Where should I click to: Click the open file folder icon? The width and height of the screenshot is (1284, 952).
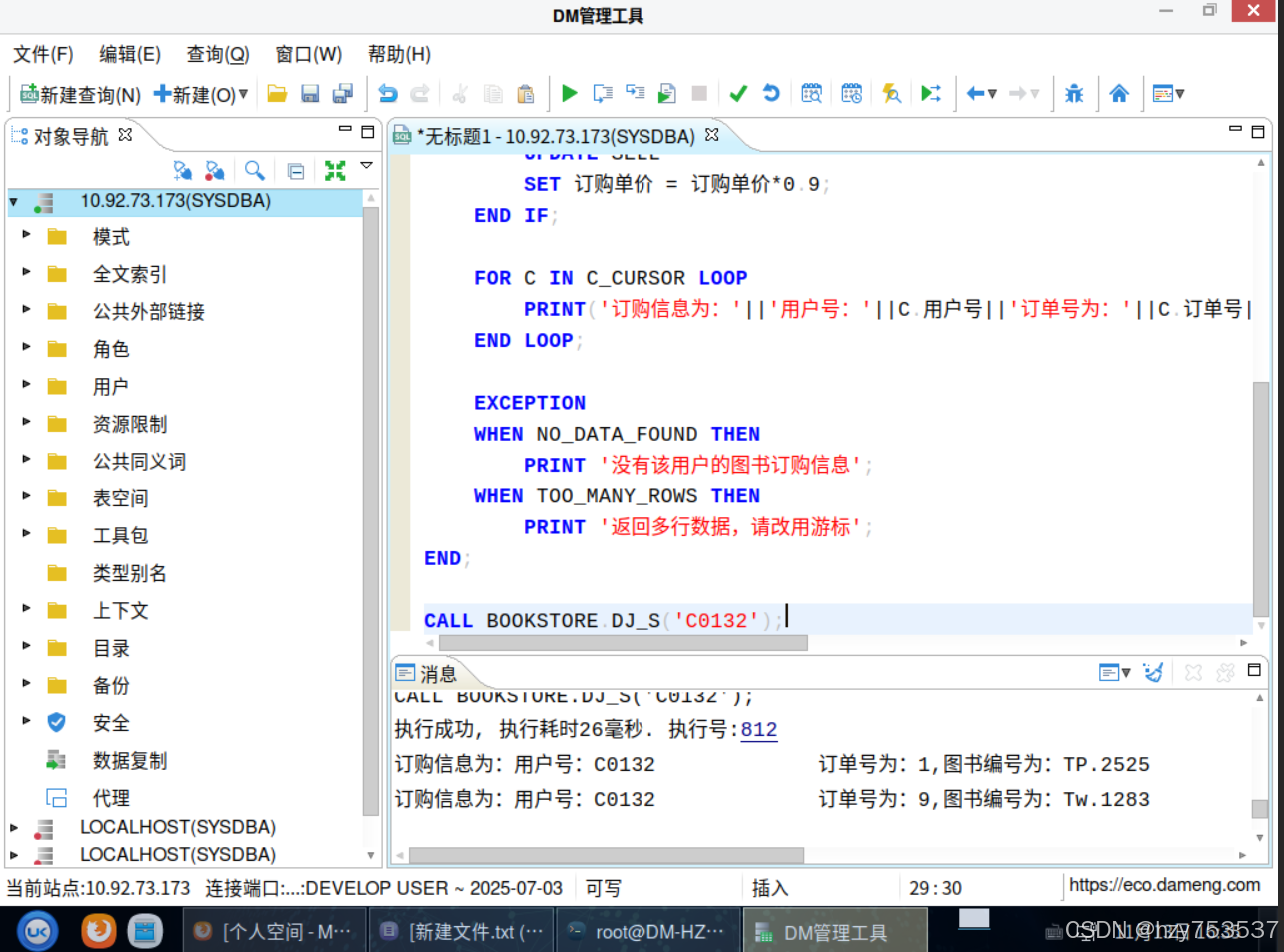[277, 94]
